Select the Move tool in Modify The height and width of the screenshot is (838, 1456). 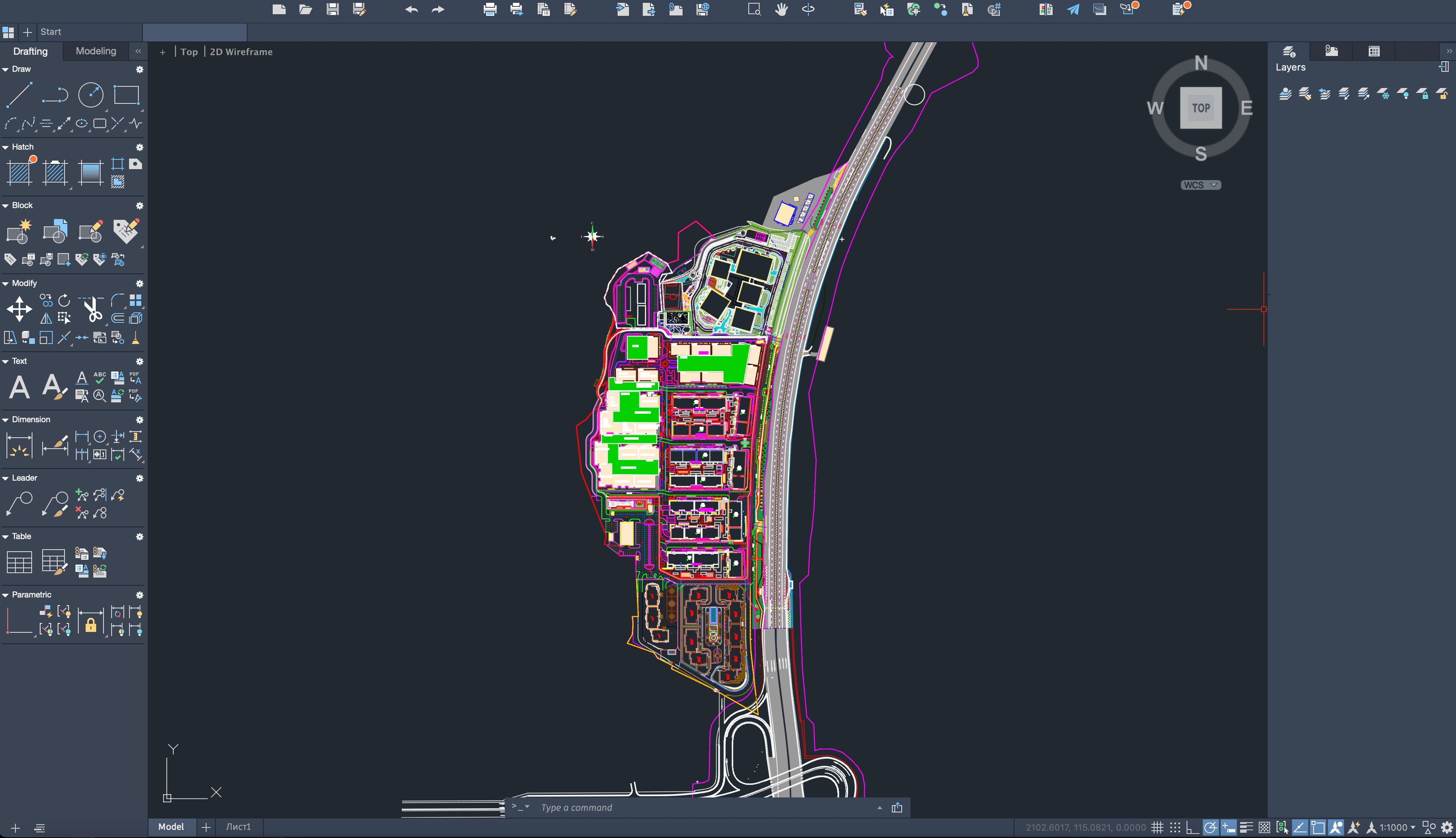[19, 309]
